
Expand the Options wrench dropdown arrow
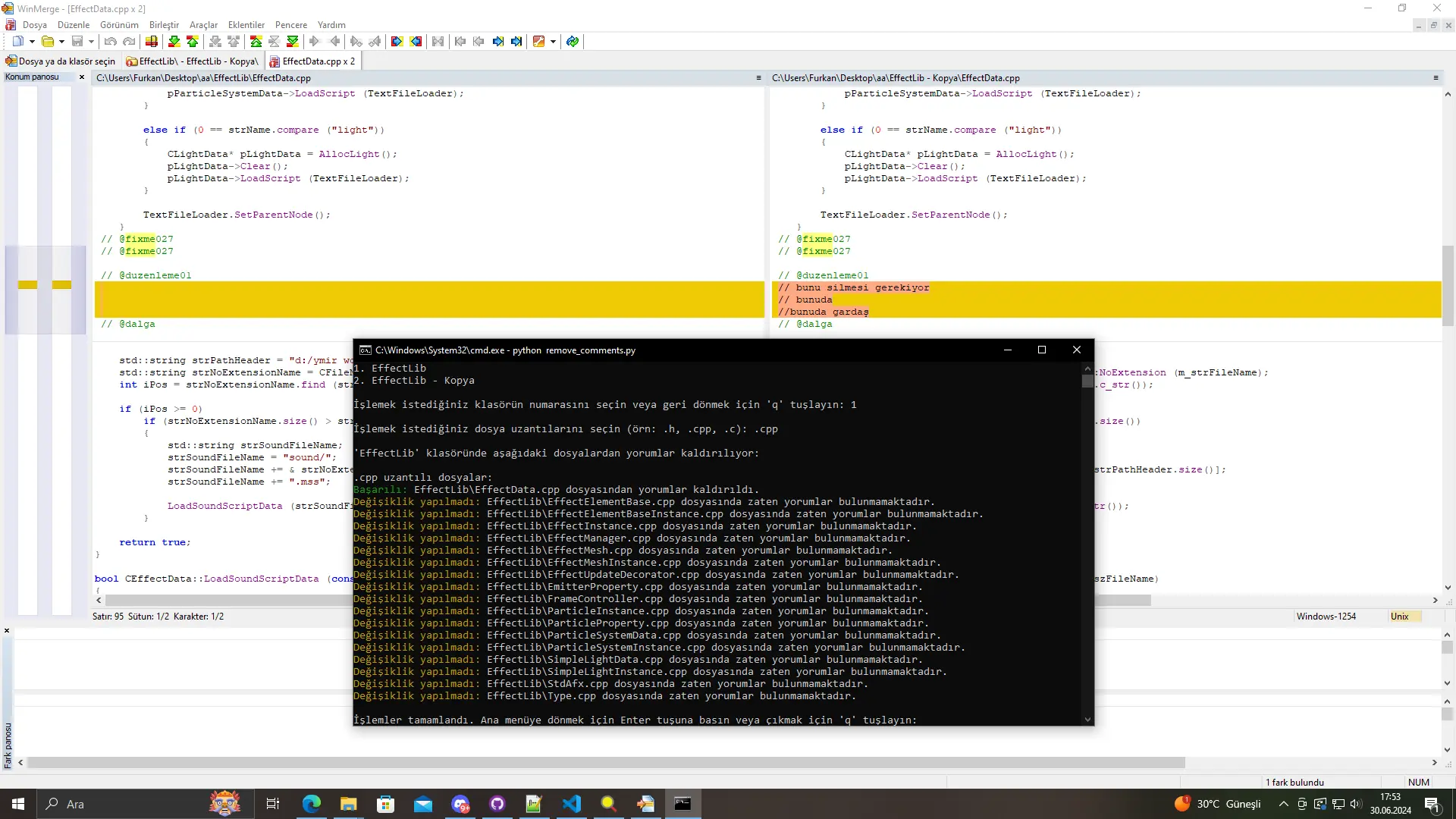coord(554,42)
